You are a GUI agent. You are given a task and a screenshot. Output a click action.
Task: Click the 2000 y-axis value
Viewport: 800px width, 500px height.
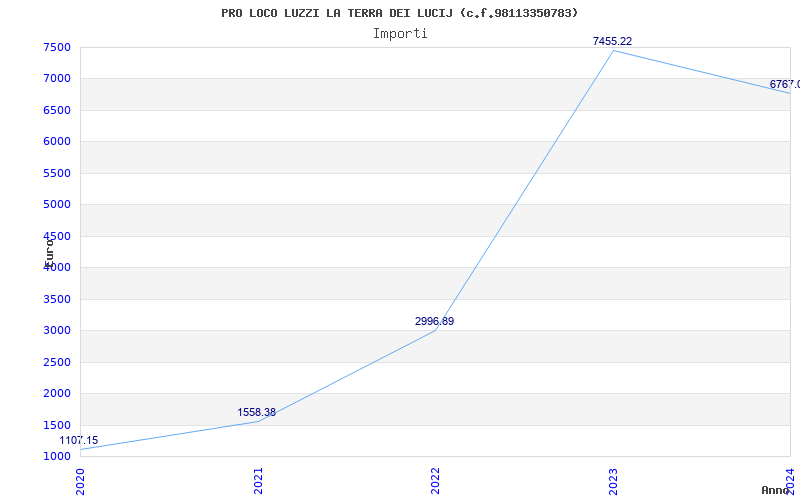[57, 393]
